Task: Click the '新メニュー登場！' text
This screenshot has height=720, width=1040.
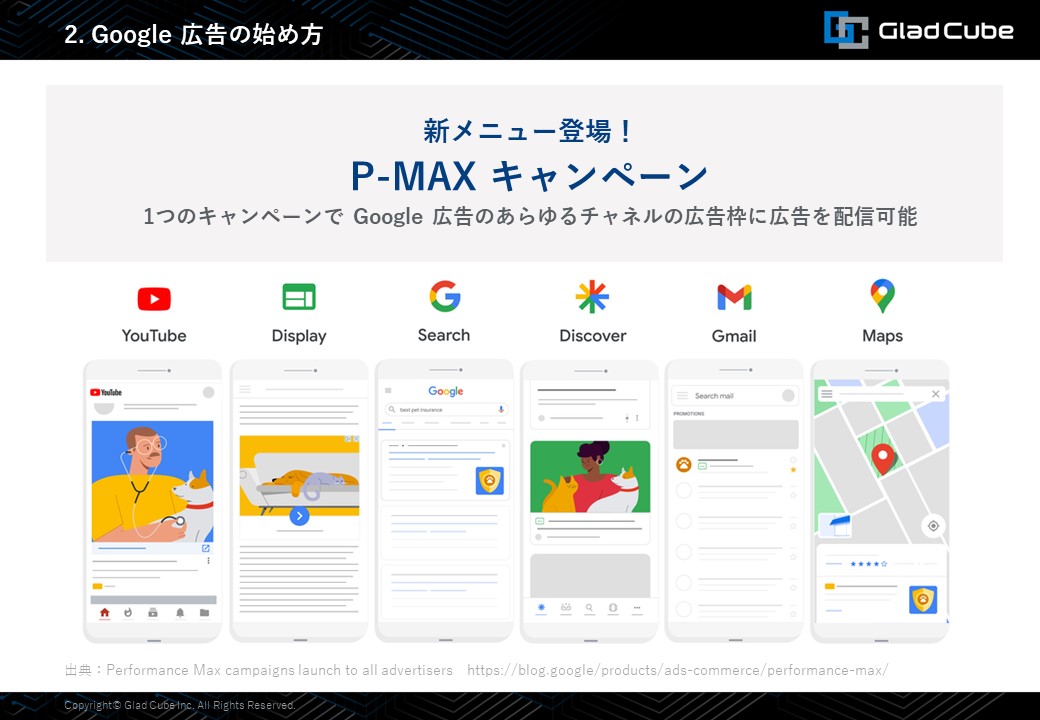Action: pos(529,131)
